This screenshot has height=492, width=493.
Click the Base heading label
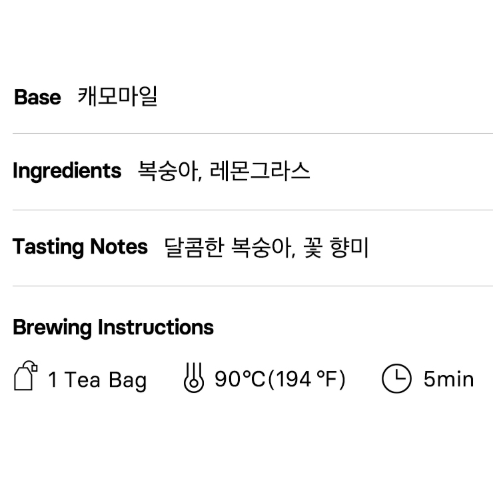[37, 97]
